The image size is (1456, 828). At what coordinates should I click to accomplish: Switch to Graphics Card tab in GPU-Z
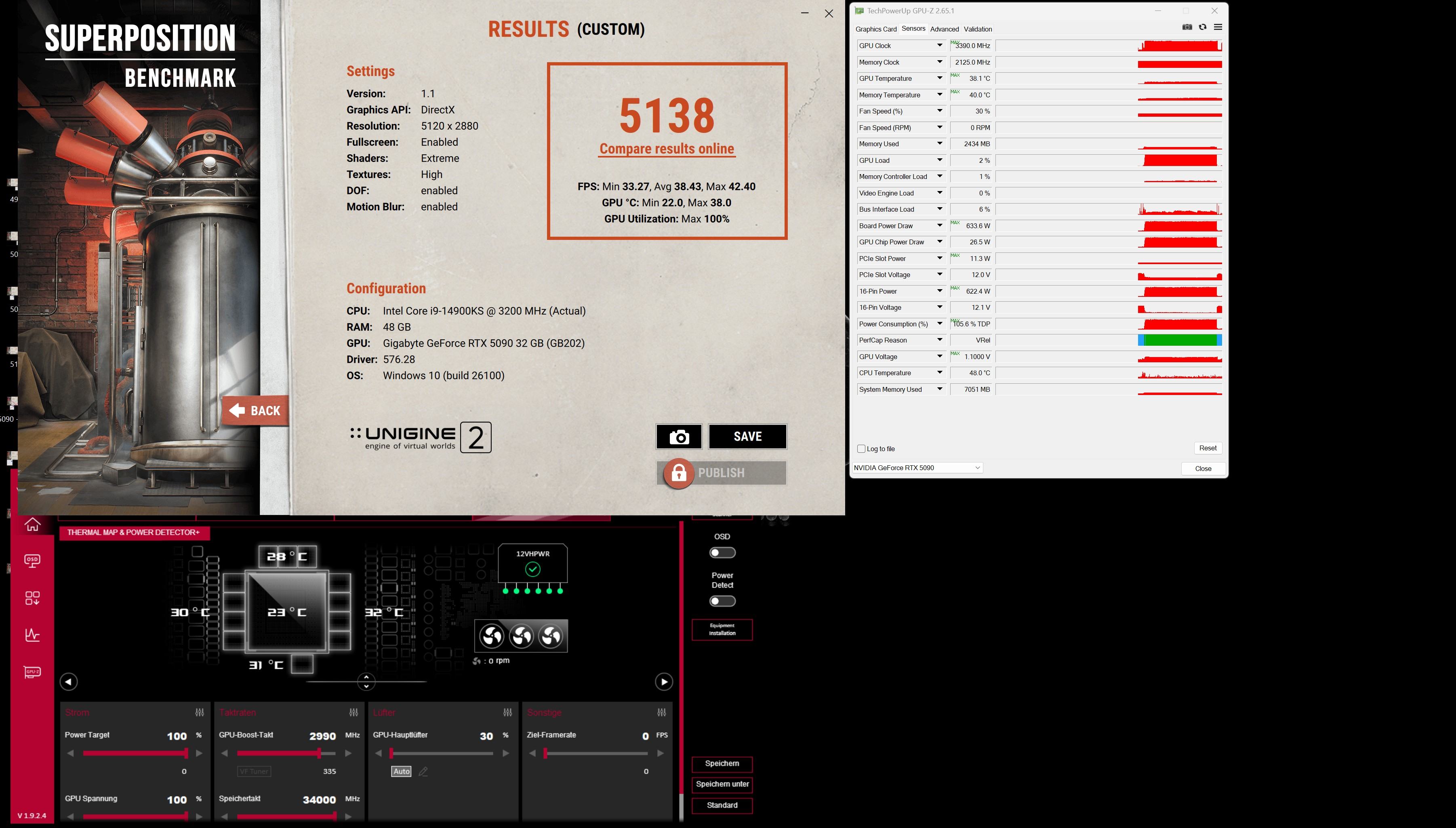[876, 29]
